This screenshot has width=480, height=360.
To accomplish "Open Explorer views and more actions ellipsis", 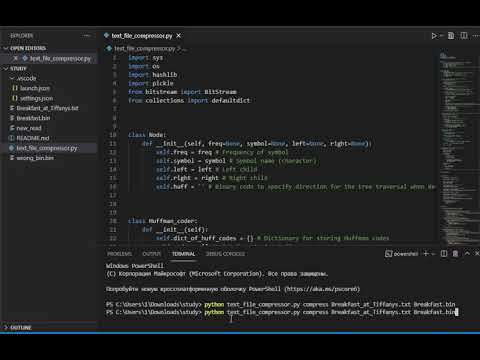I will click(x=87, y=36).
